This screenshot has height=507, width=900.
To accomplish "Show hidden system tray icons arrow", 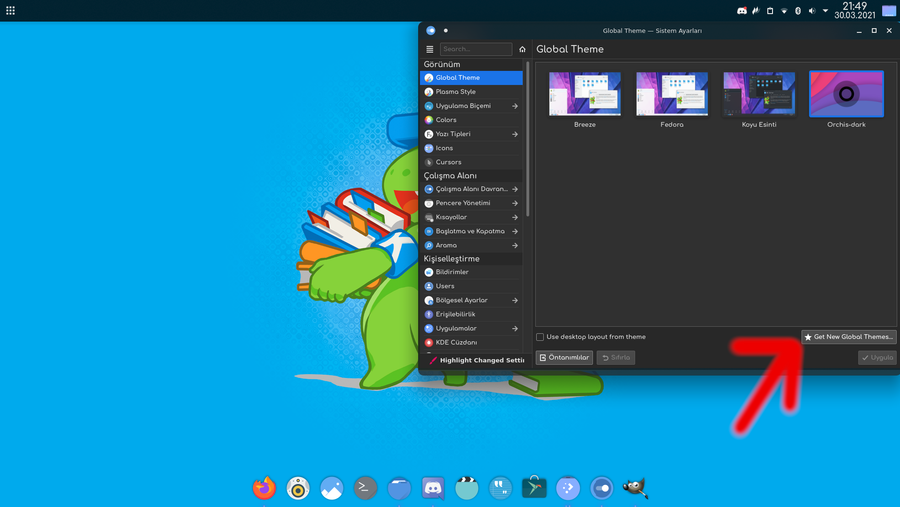I will click(x=825, y=11).
